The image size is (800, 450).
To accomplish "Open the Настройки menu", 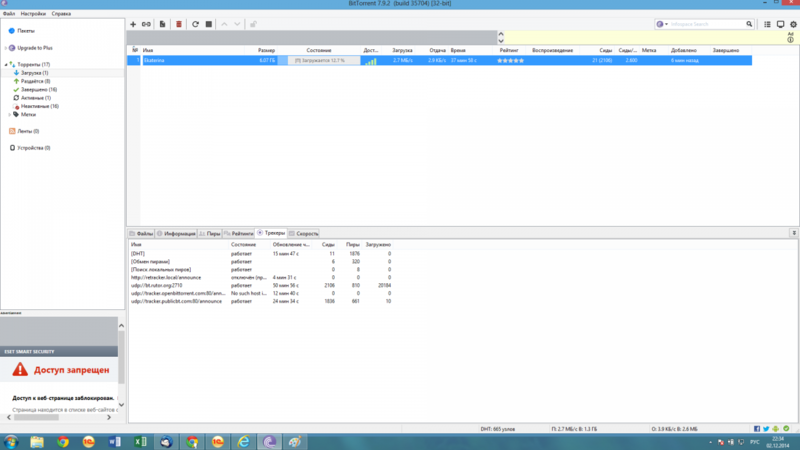I will coord(32,14).
